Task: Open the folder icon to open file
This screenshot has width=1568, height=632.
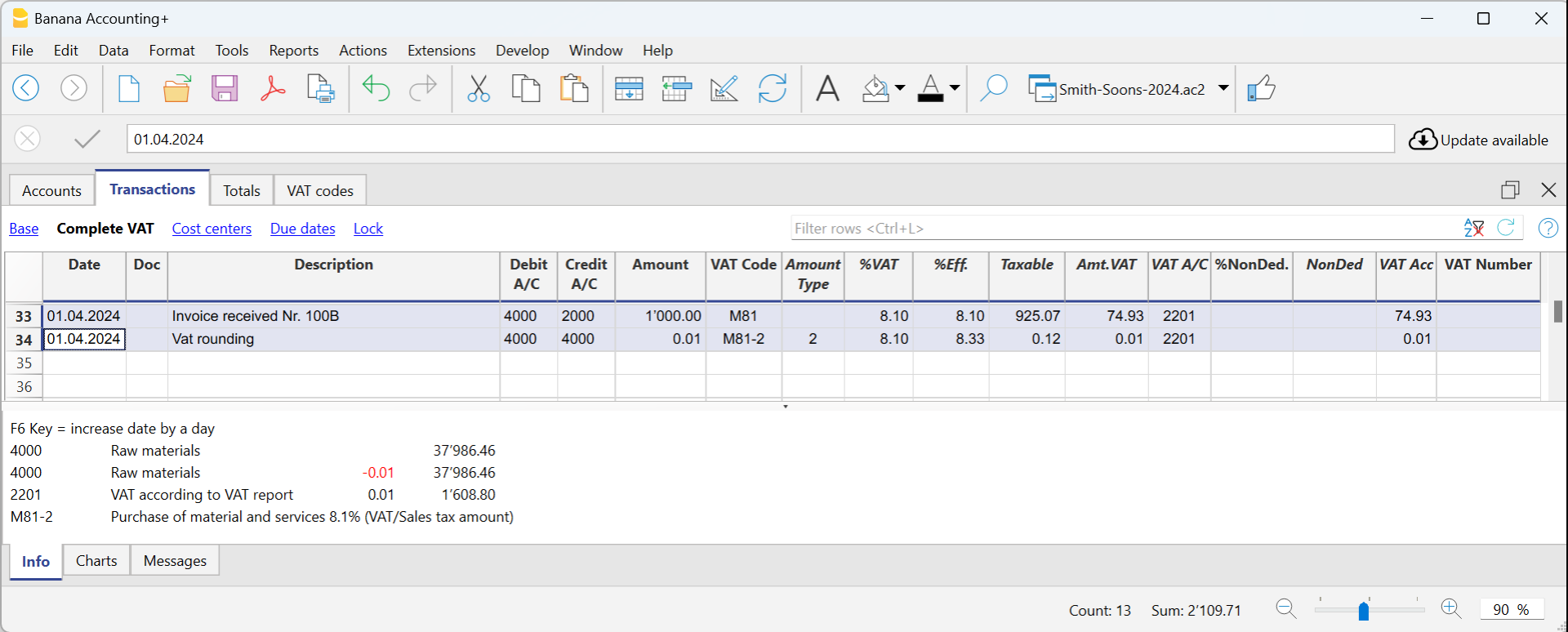Action: click(x=176, y=88)
